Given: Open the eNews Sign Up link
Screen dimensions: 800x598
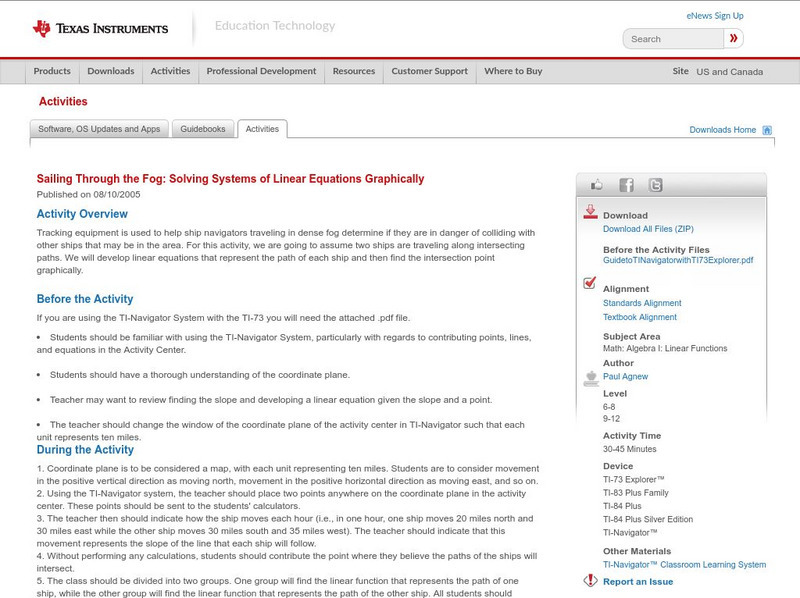Looking at the screenshot, I should pos(715,16).
